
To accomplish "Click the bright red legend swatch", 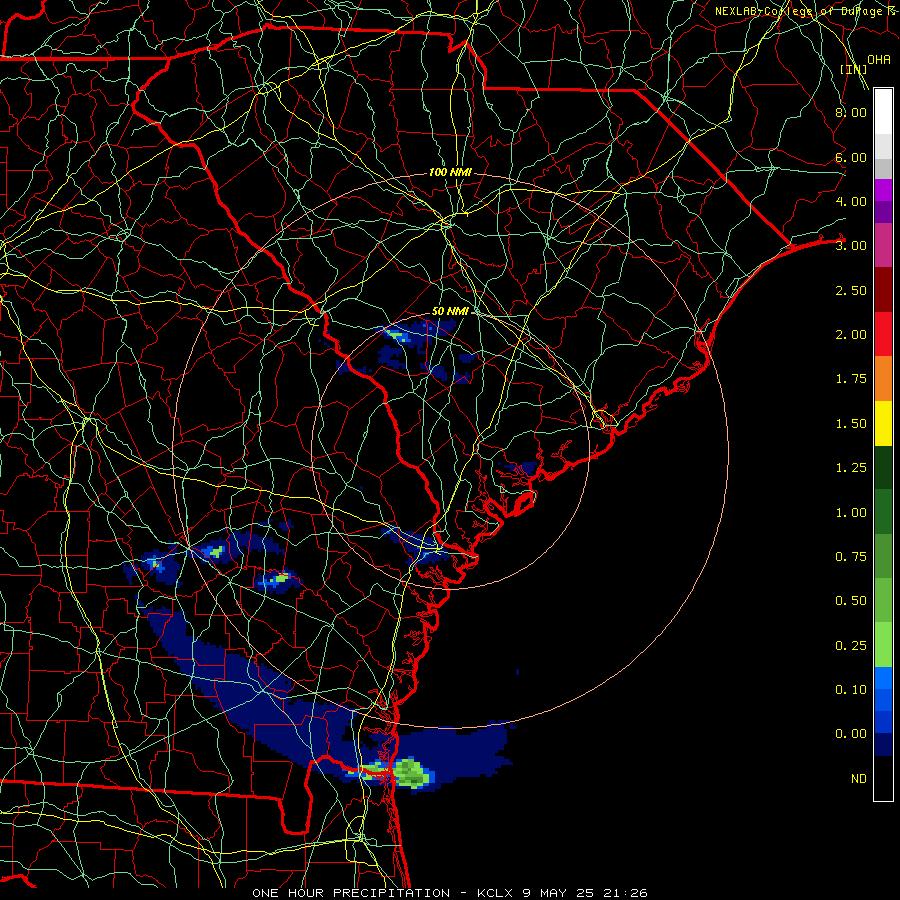I will tap(883, 334).
